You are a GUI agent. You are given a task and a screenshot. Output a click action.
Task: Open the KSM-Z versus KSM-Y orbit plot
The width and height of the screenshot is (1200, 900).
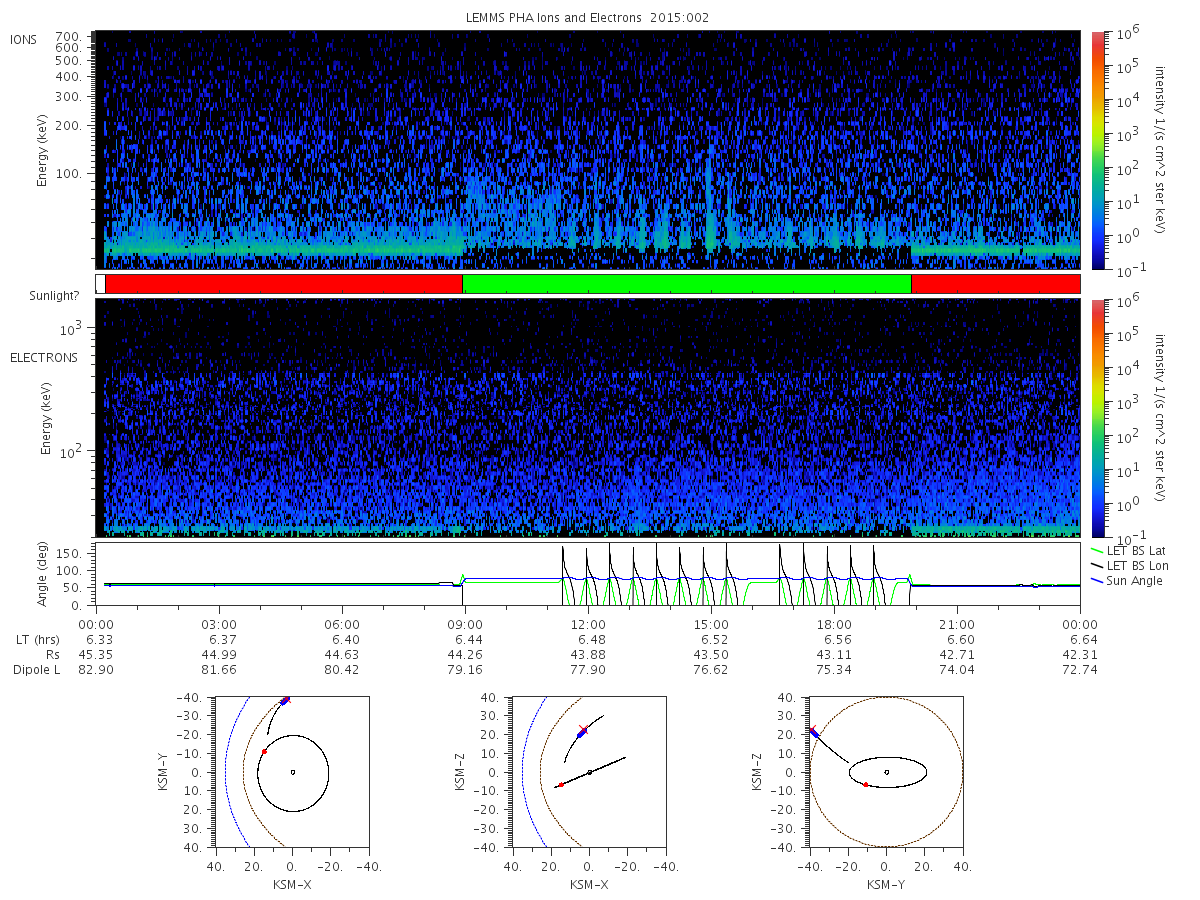point(886,772)
